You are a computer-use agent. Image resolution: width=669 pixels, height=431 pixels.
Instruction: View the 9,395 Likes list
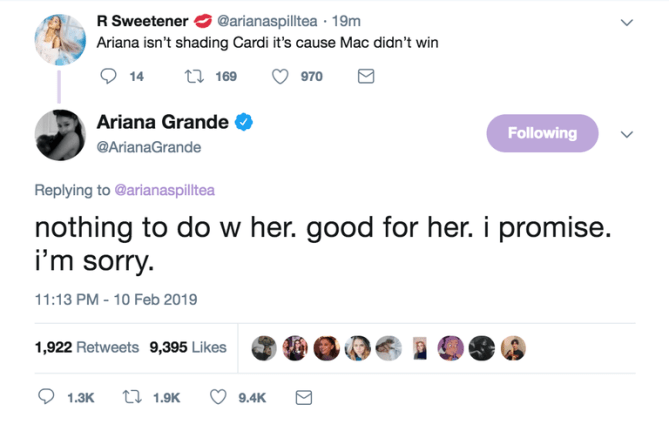[187, 348]
